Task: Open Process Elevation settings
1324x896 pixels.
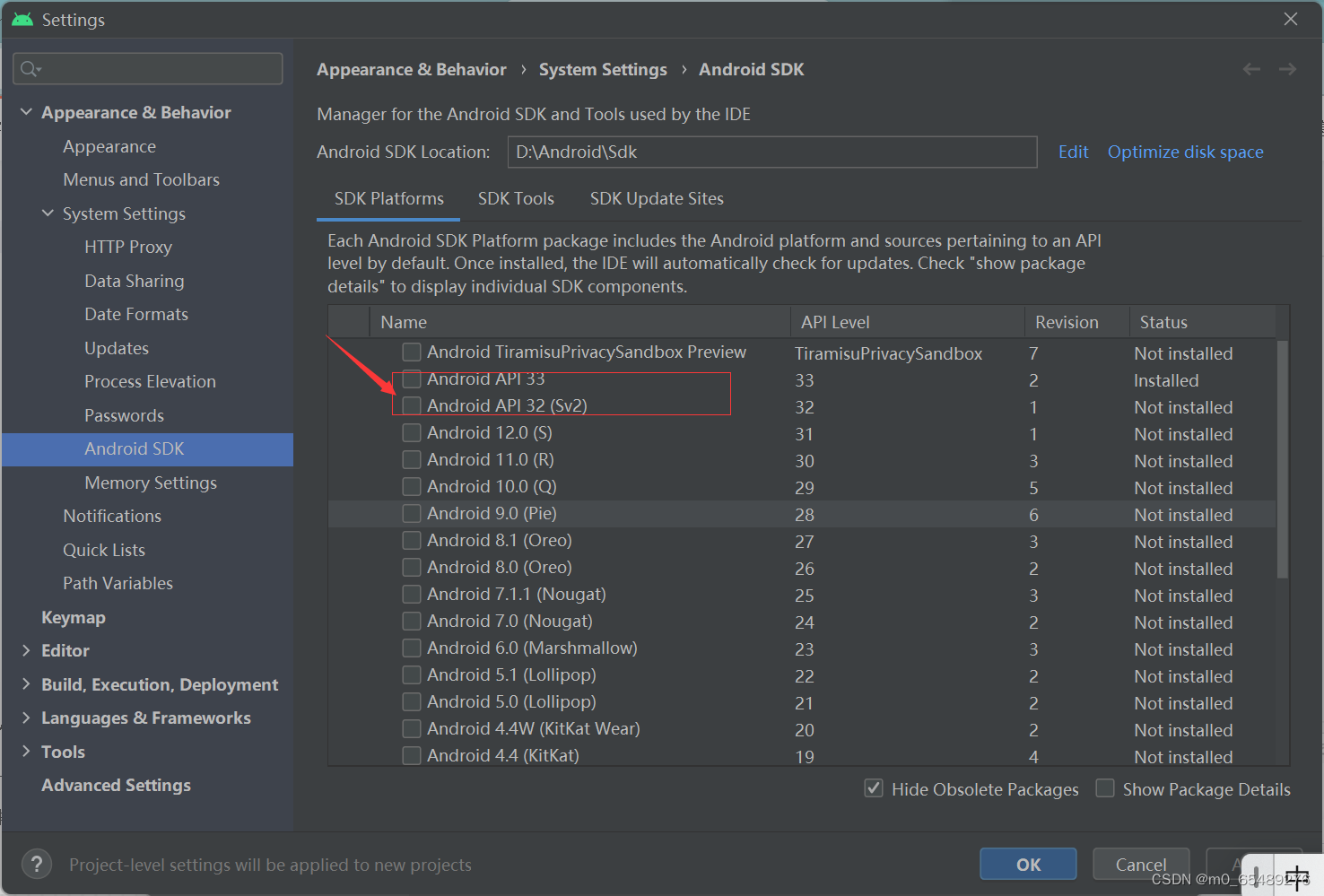Action: click(x=150, y=381)
